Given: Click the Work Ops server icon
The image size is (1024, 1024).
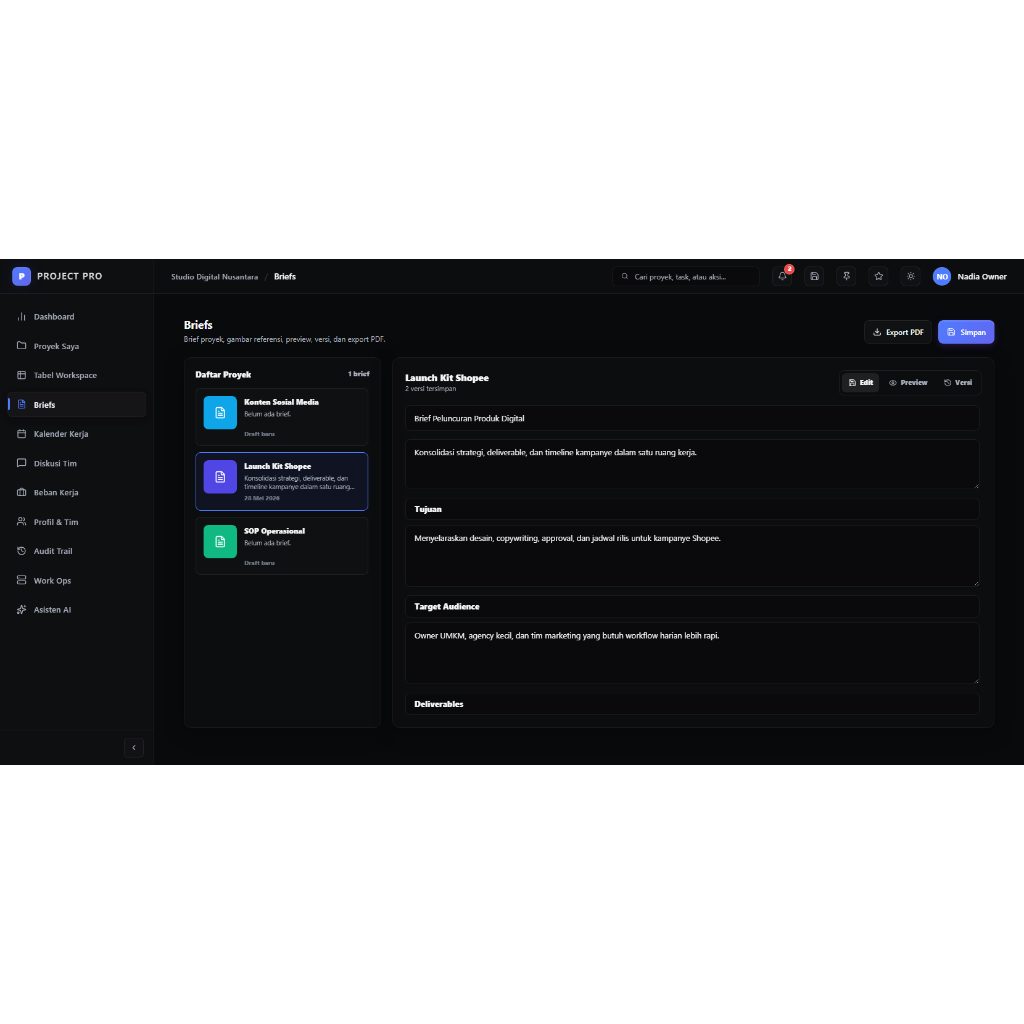Looking at the screenshot, I should pyautogui.click(x=22, y=580).
